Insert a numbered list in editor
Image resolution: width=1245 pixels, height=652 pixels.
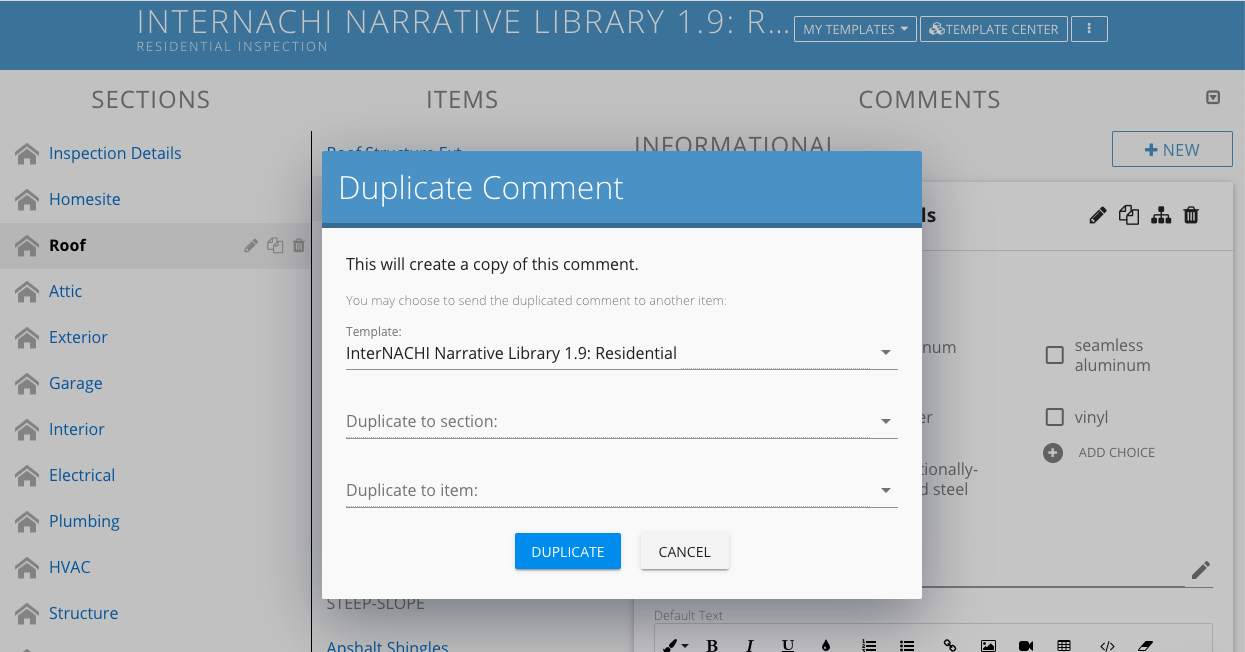[x=869, y=645]
